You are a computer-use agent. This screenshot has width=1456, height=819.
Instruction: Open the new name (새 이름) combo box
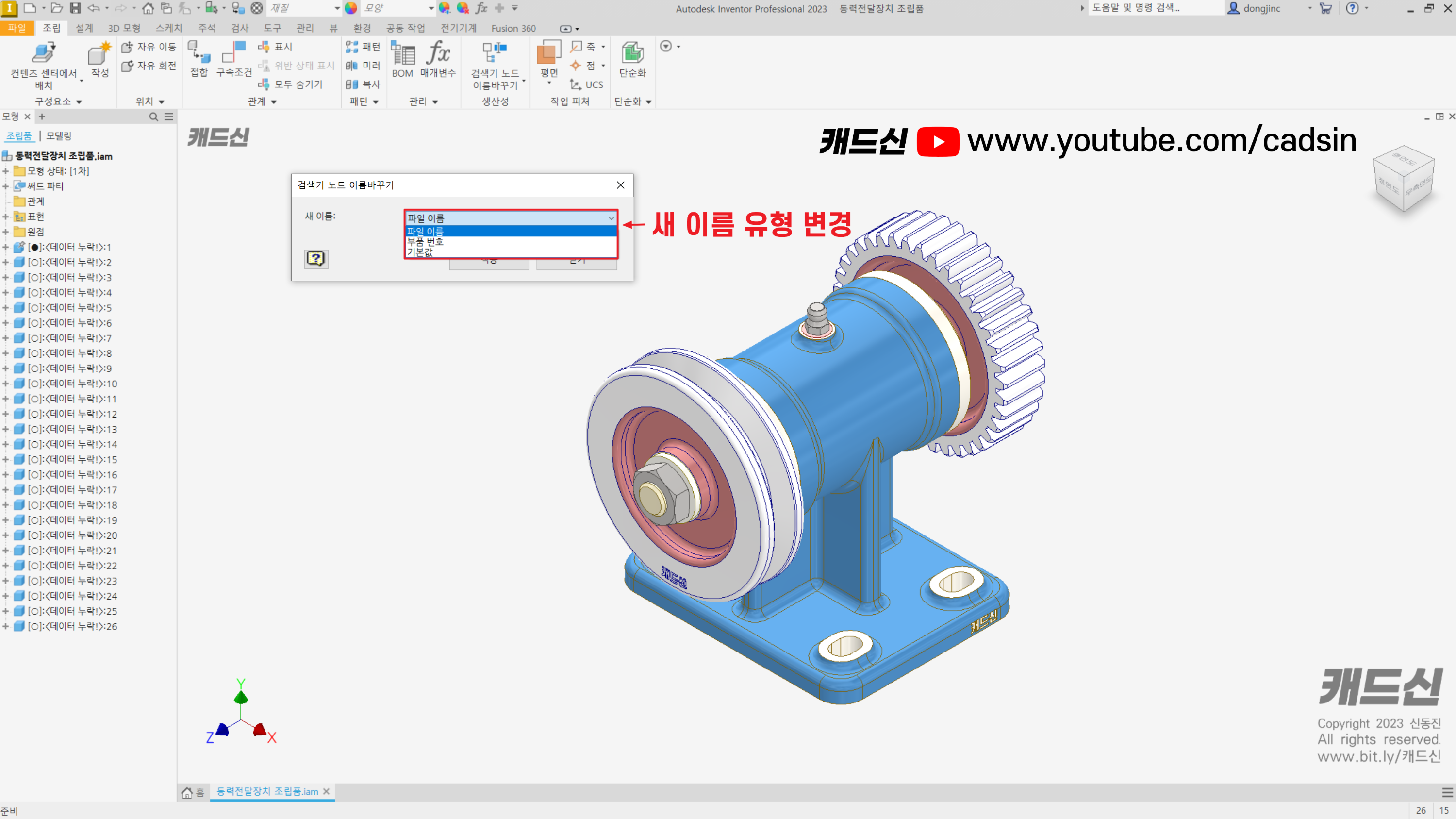click(x=511, y=217)
